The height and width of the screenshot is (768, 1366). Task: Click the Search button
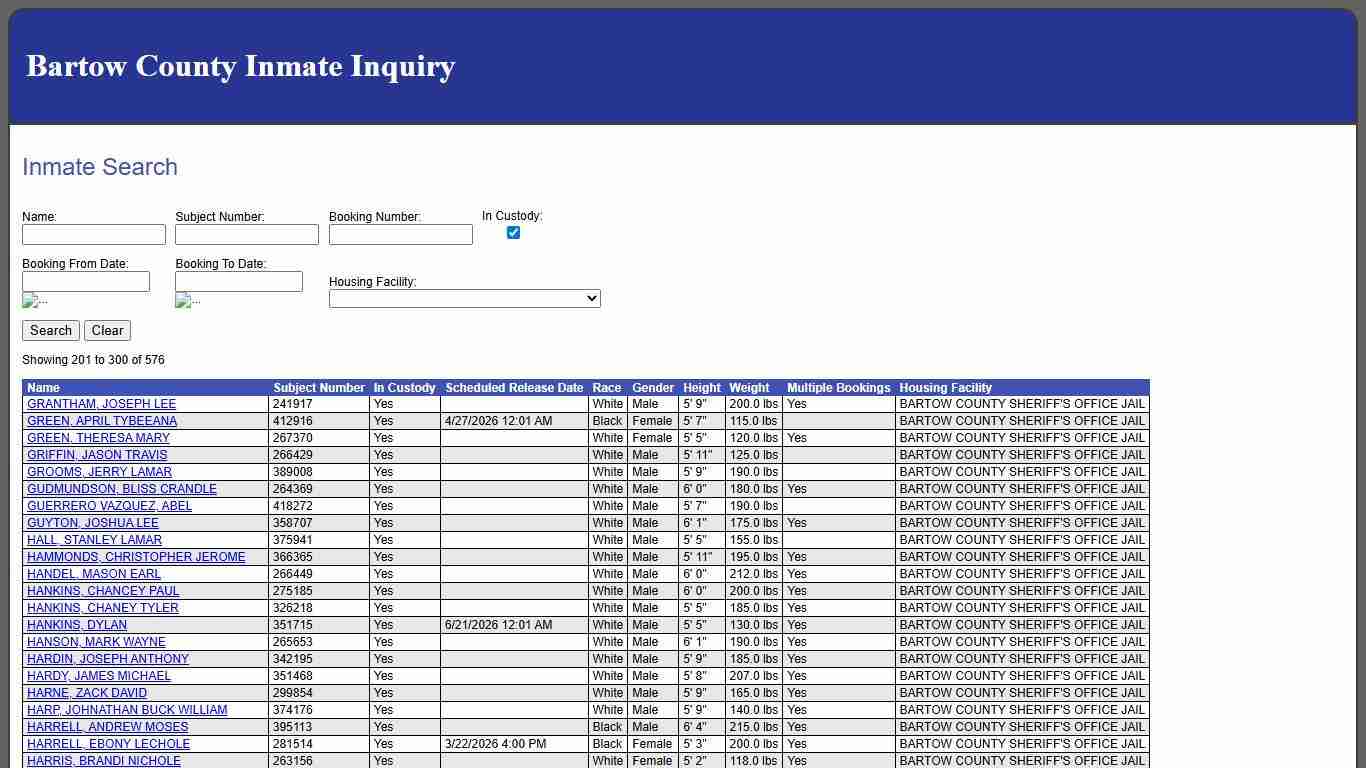coord(50,330)
